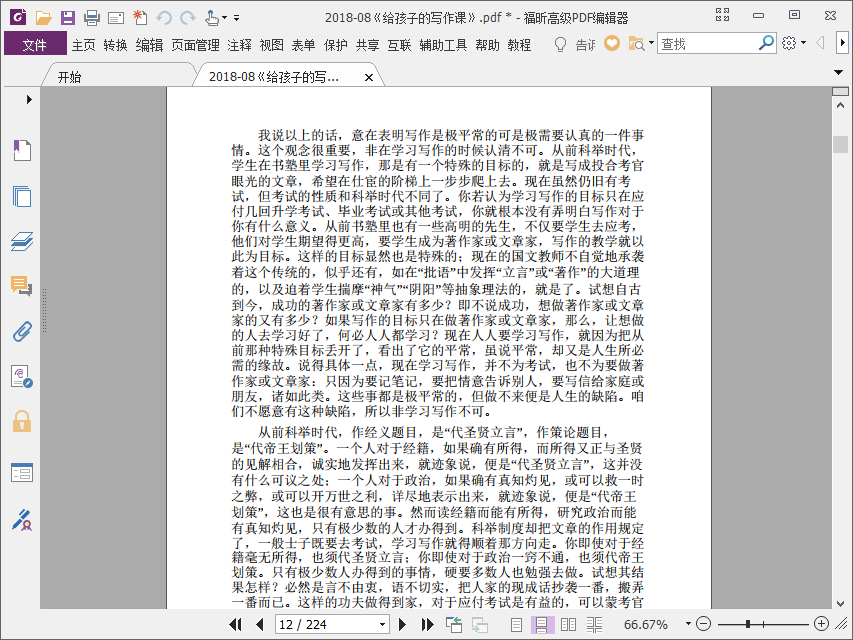Viewport: 853px width, 640px height.
Task: Click the orange heart icon
Action: [x=612, y=44]
